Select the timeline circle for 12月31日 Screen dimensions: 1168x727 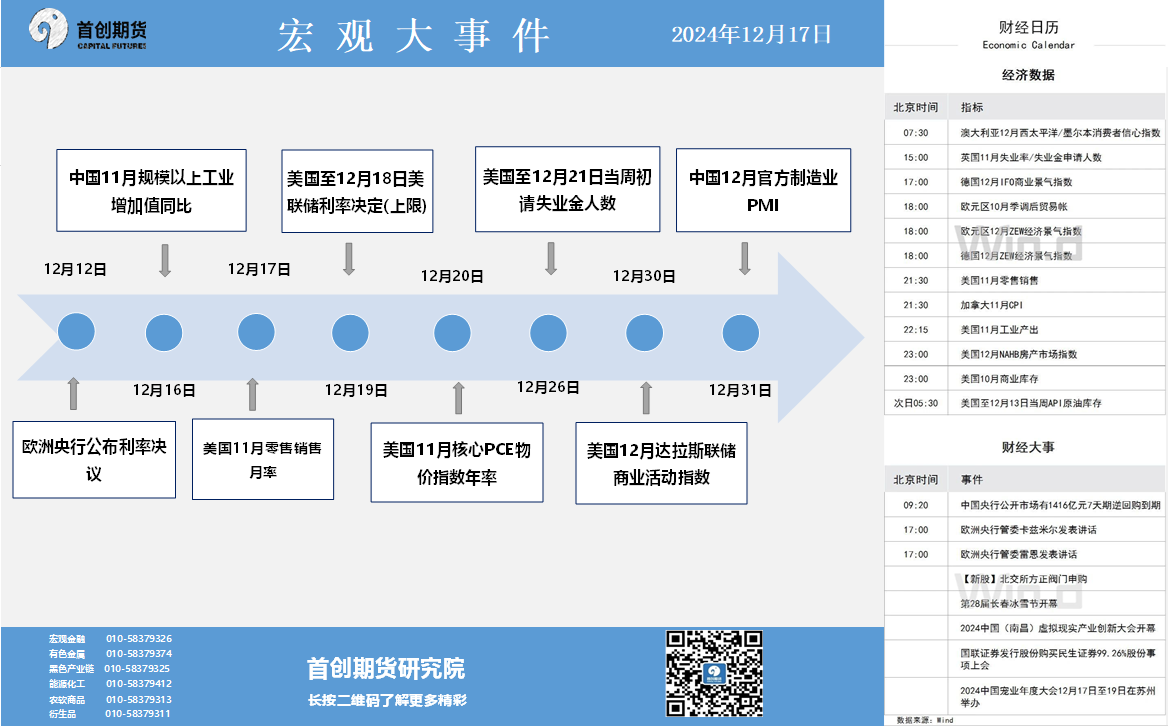click(740, 332)
